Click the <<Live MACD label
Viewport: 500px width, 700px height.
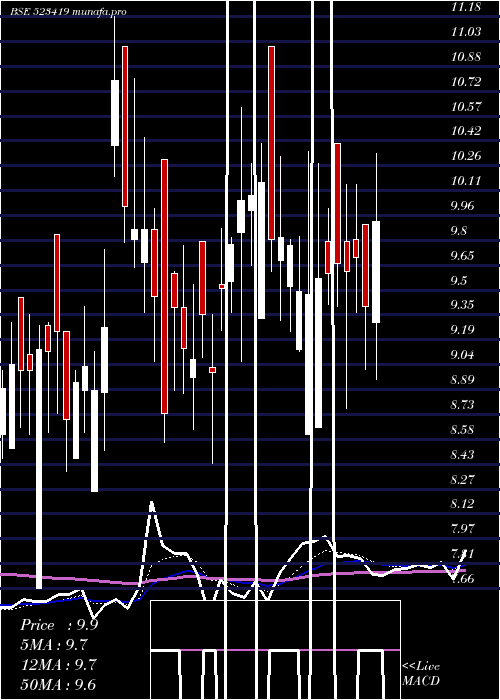(421, 674)
